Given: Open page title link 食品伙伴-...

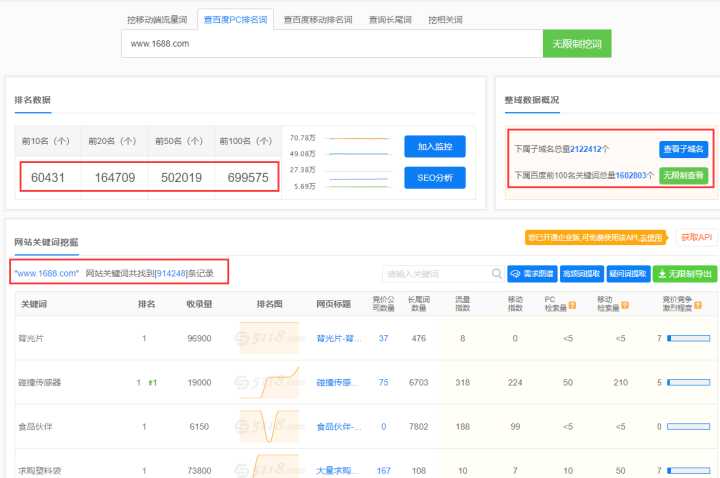Looking at the screenshot, I should tap(338, 427).
